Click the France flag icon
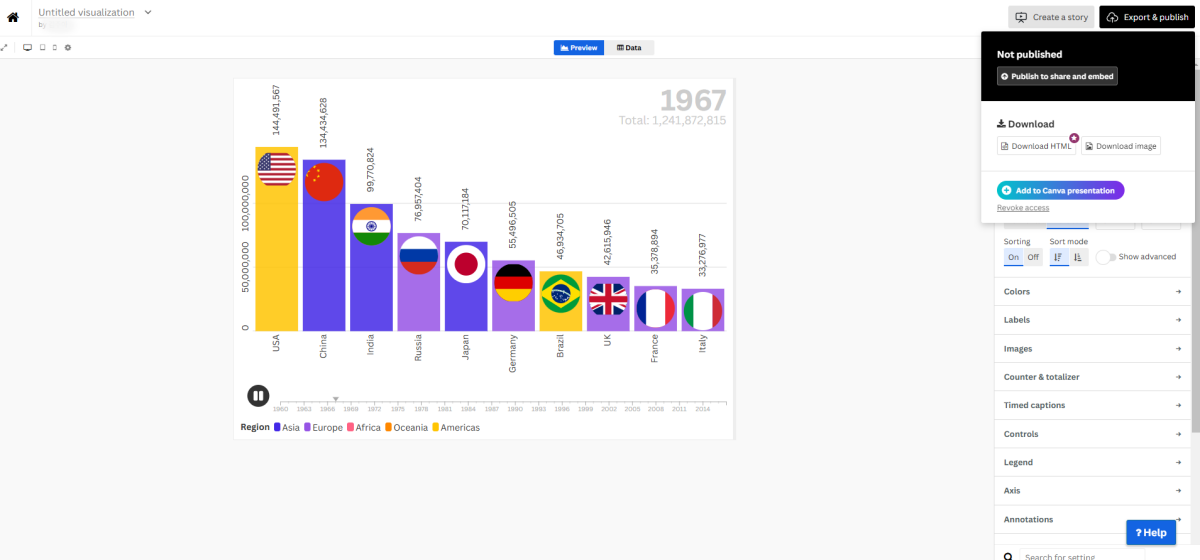 pyautogui.click(x=655, y=308)
